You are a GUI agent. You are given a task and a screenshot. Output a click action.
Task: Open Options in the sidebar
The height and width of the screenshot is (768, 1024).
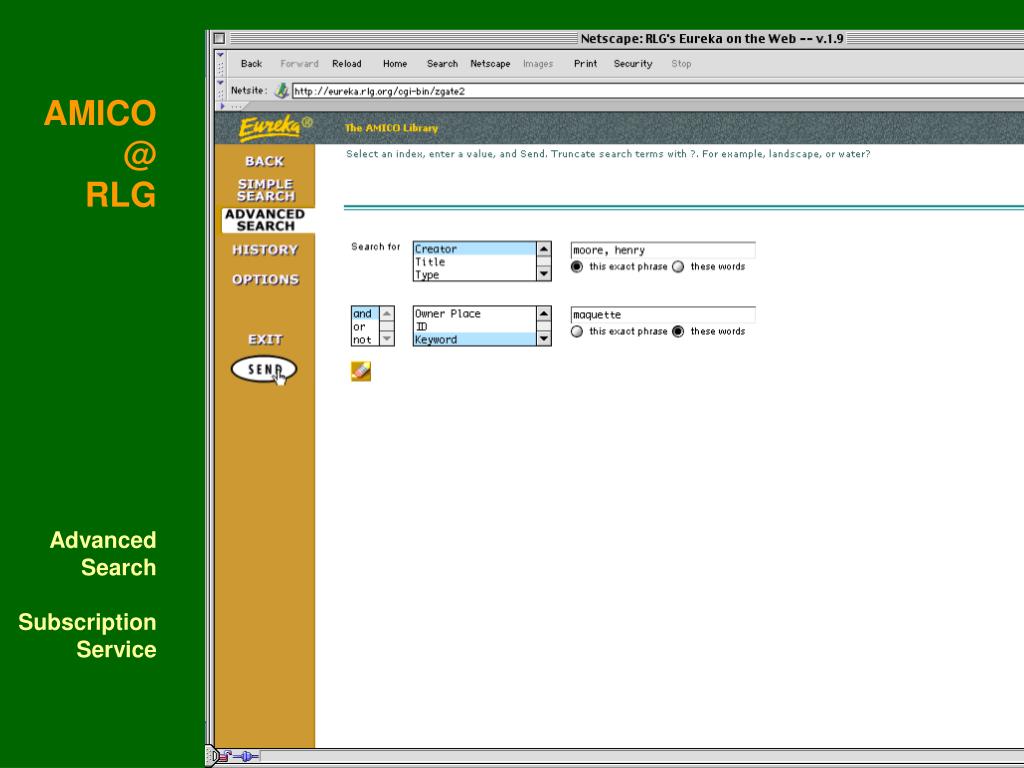point(265,280)
